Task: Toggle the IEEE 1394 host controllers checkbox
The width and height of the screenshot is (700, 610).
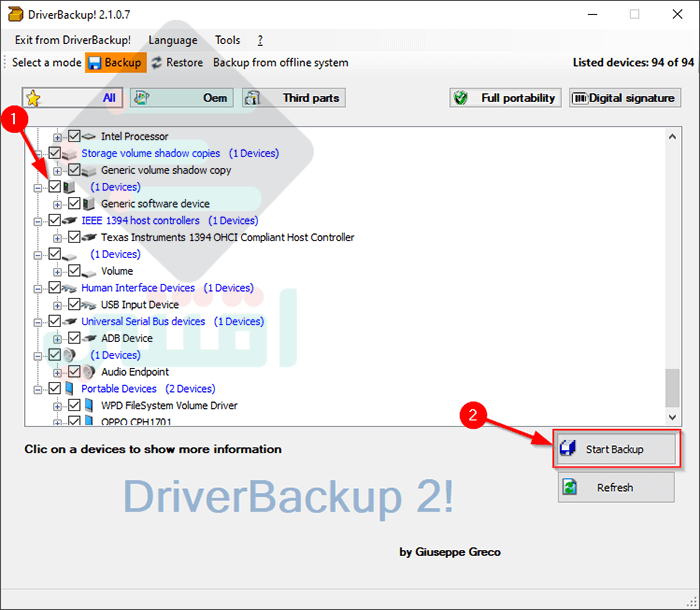Action: pyautogui.click(x=54, y=220)
